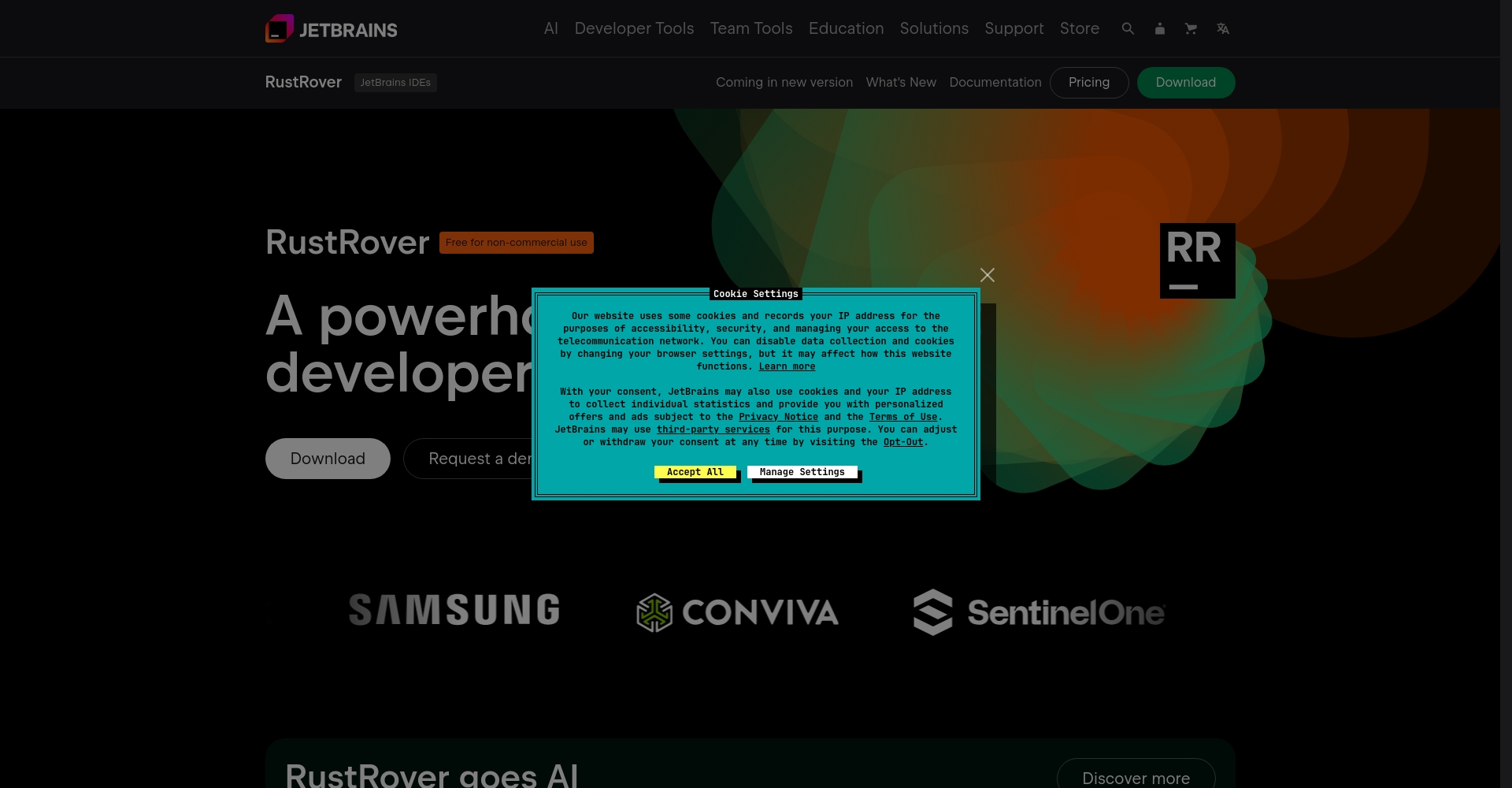Open the AI menu
Viewport: 1512px width, 788px height.
point(551,28)
